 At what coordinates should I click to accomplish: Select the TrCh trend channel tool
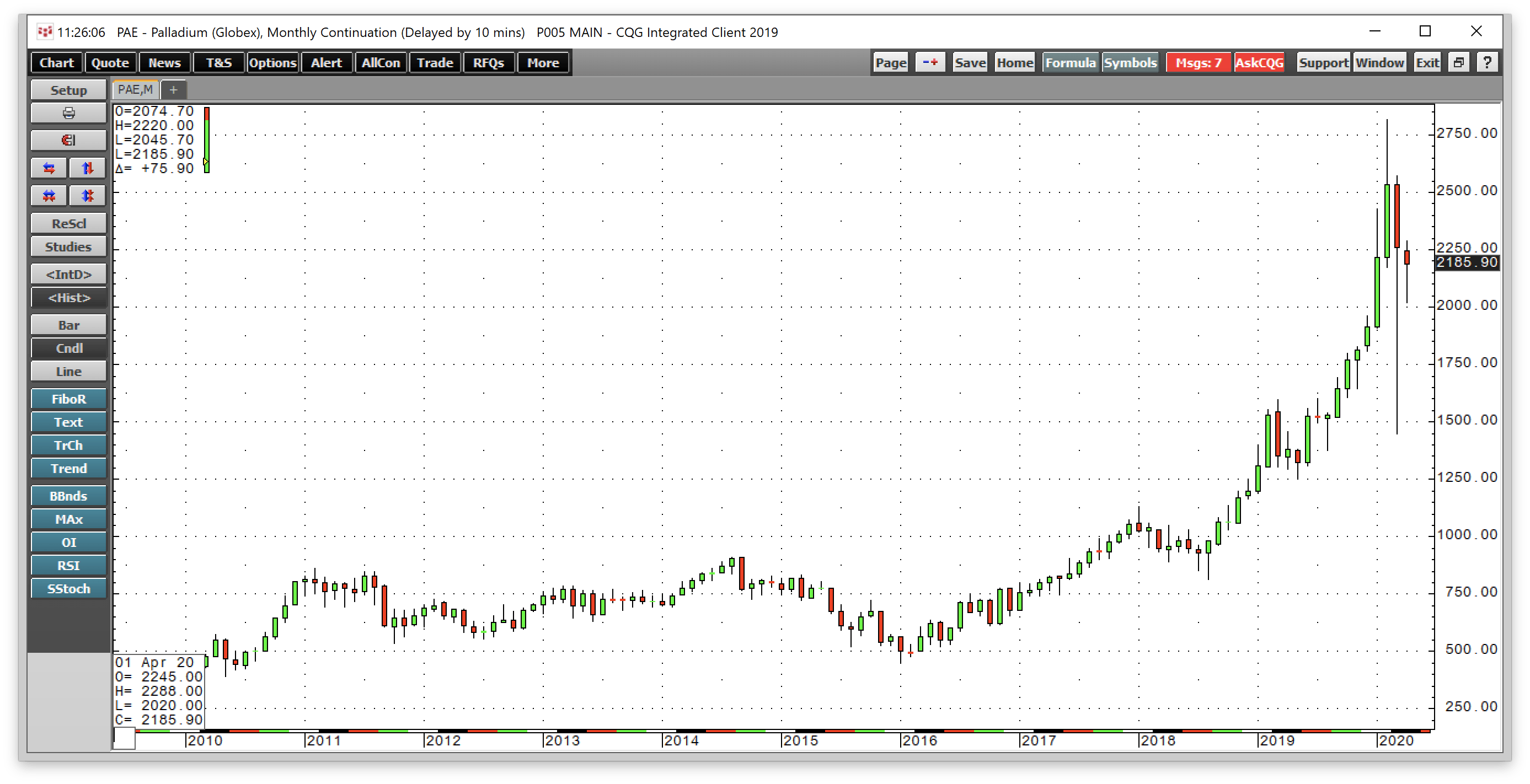68,445
